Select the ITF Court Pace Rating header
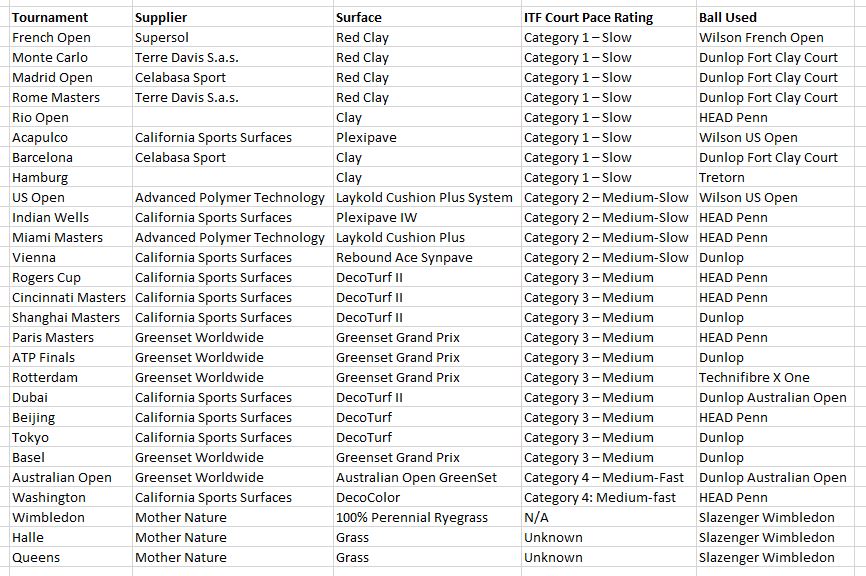866x576 pixels. coord(609,18)
